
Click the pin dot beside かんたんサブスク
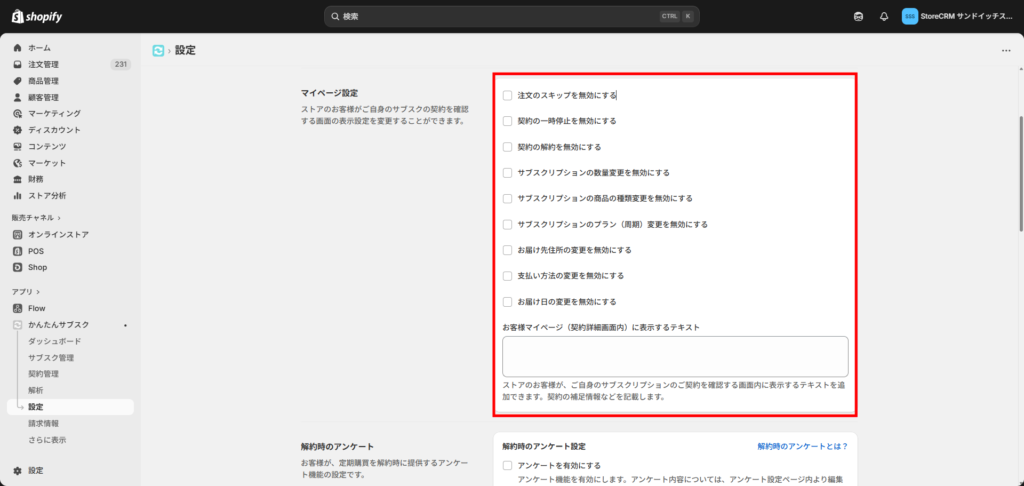tap(125, 325)
